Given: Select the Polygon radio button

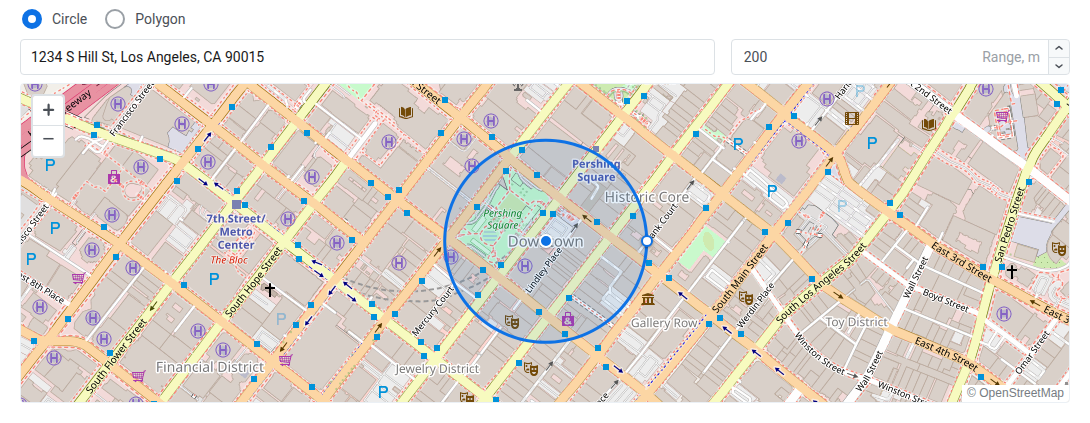Looking at the screenshot, I should tap(115, 19).
